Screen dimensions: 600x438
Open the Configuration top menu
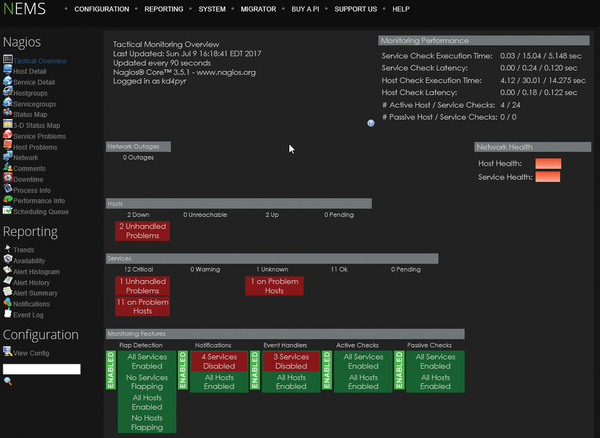(x=102, y=9)
